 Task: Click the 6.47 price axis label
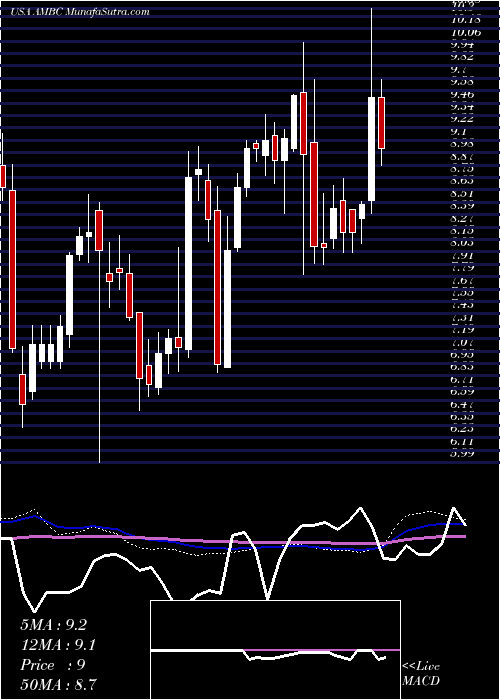click(462, 404)
